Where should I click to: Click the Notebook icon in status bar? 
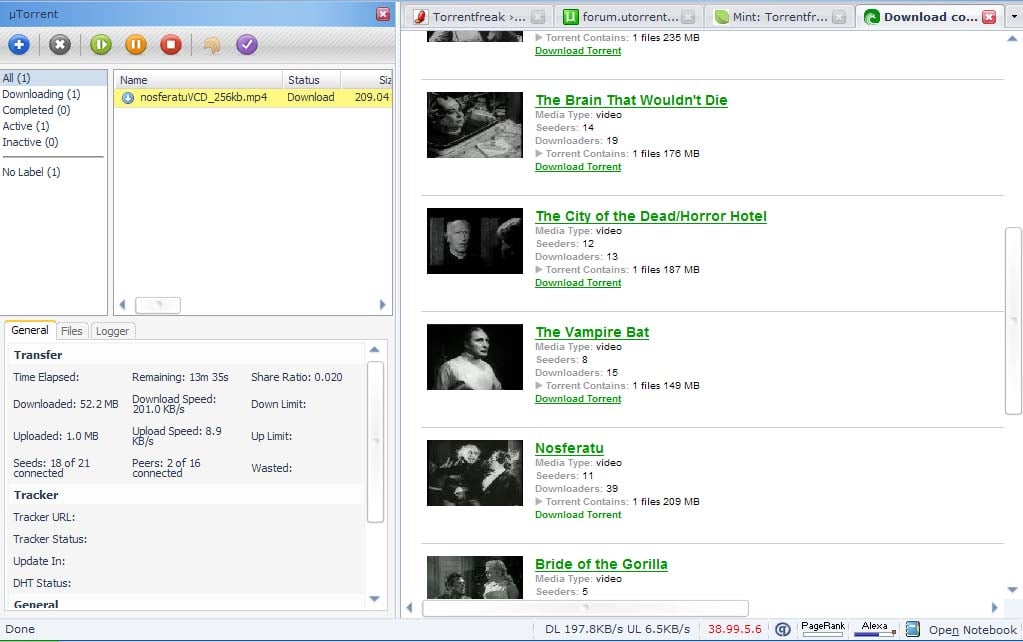pyautogui.click(x=913, y=629)
